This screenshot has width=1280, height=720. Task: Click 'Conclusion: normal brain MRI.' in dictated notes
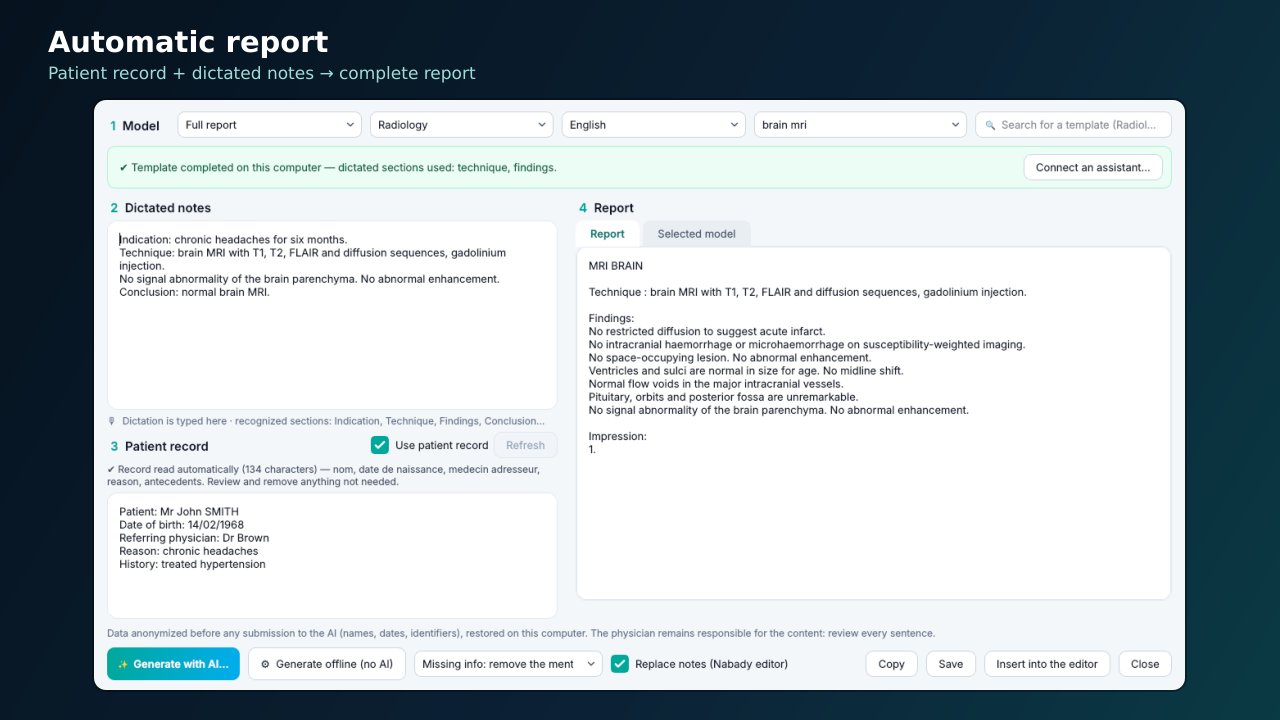pos(195,292)
